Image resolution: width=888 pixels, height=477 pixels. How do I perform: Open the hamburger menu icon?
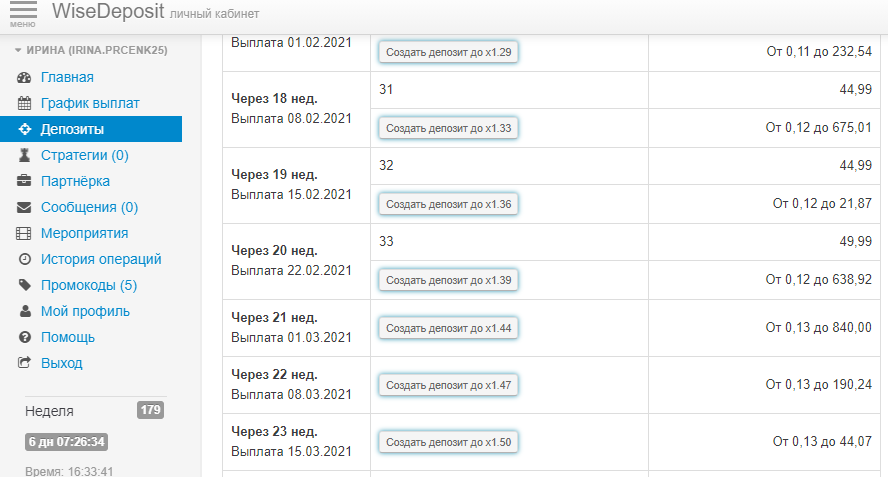23,13
